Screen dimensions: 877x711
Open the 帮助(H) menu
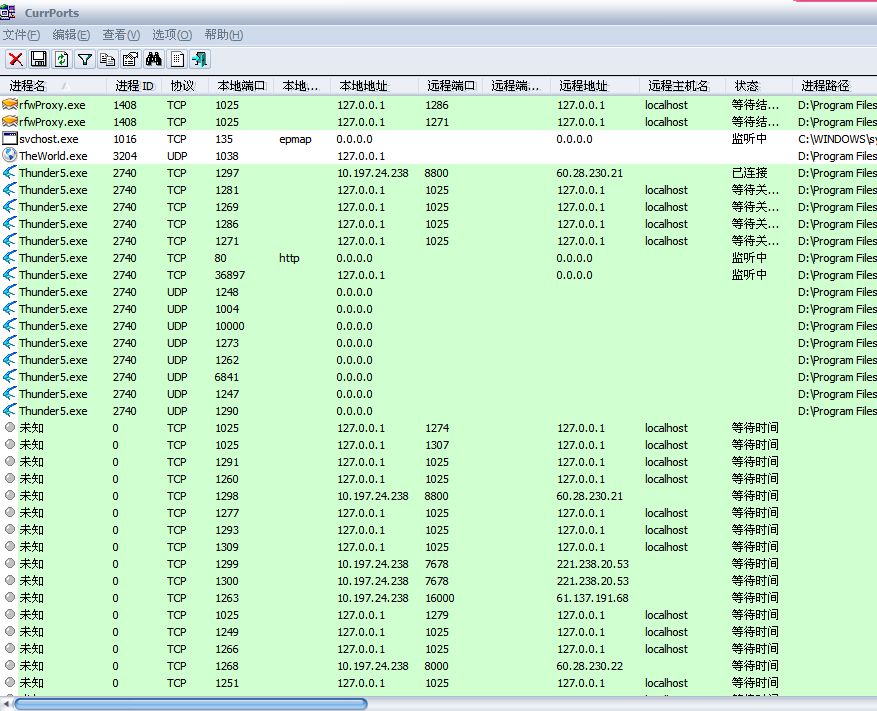click(x=223, y=35)
